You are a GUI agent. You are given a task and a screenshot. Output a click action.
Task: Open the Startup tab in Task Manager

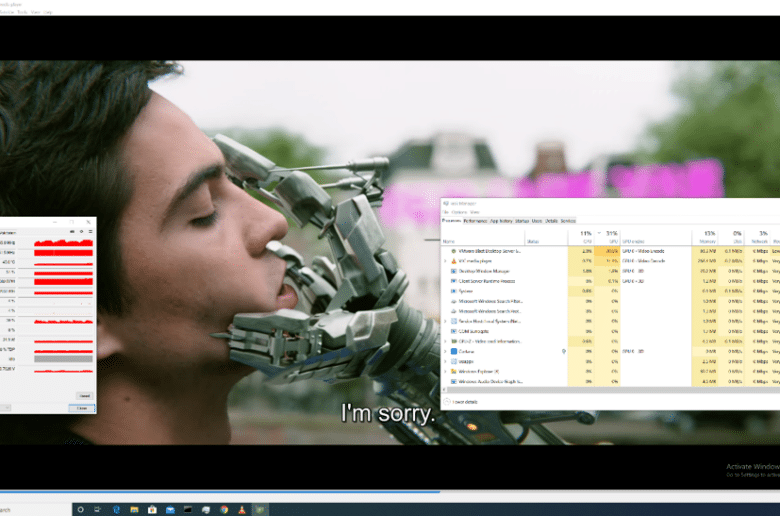point(522,221)
